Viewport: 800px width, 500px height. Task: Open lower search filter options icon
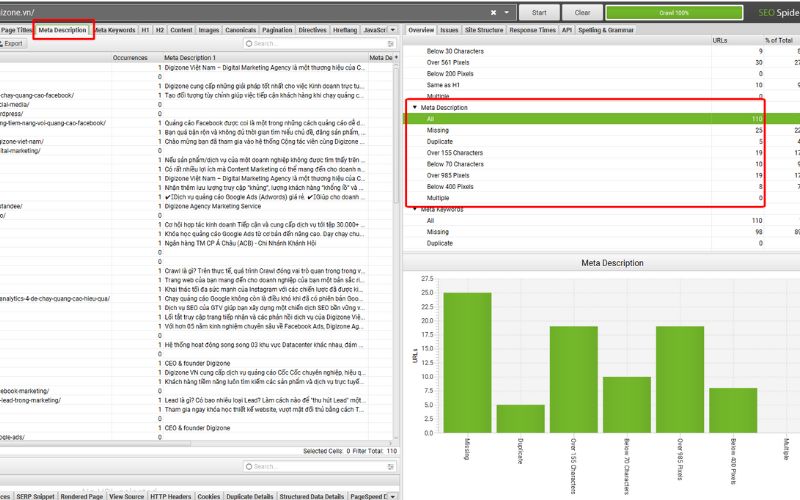coord(391,466)
